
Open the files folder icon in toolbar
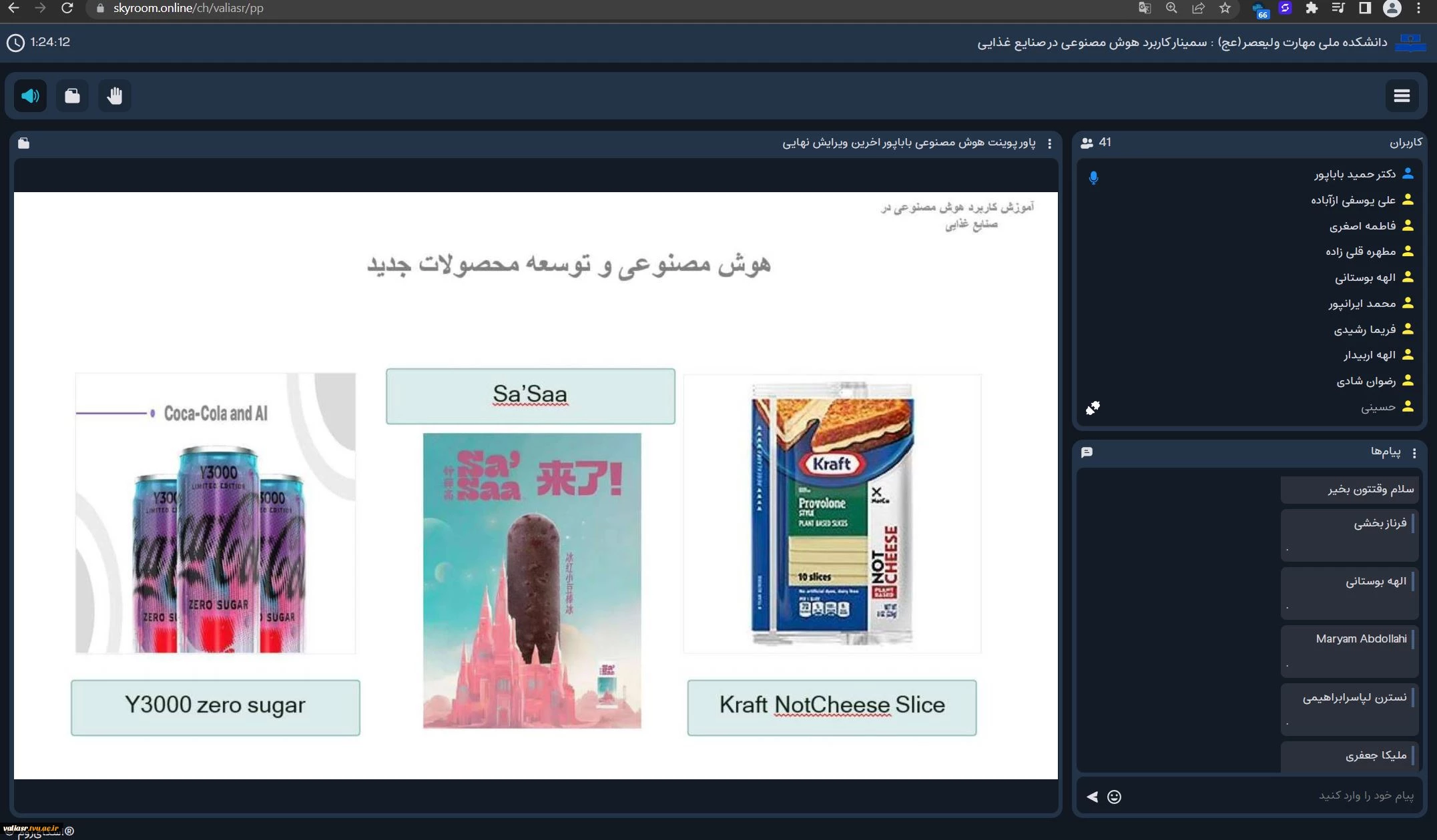(x=72, y=96)
